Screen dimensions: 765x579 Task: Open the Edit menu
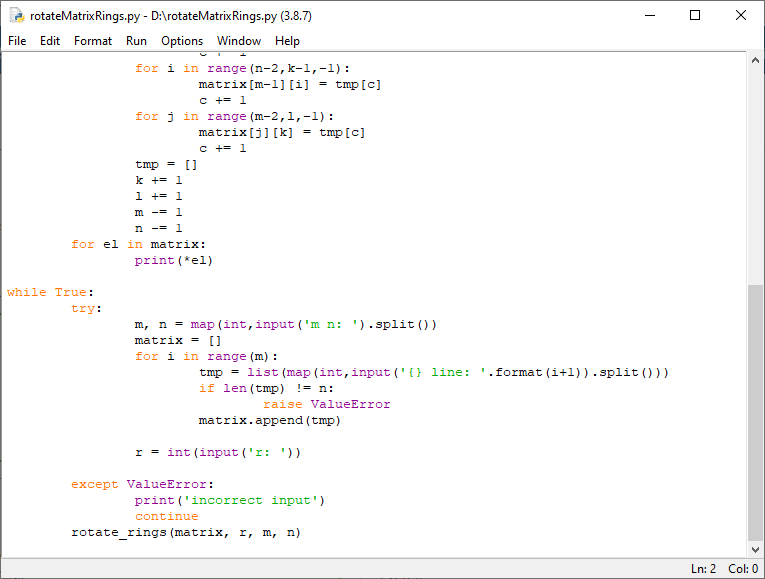(50, 41)
